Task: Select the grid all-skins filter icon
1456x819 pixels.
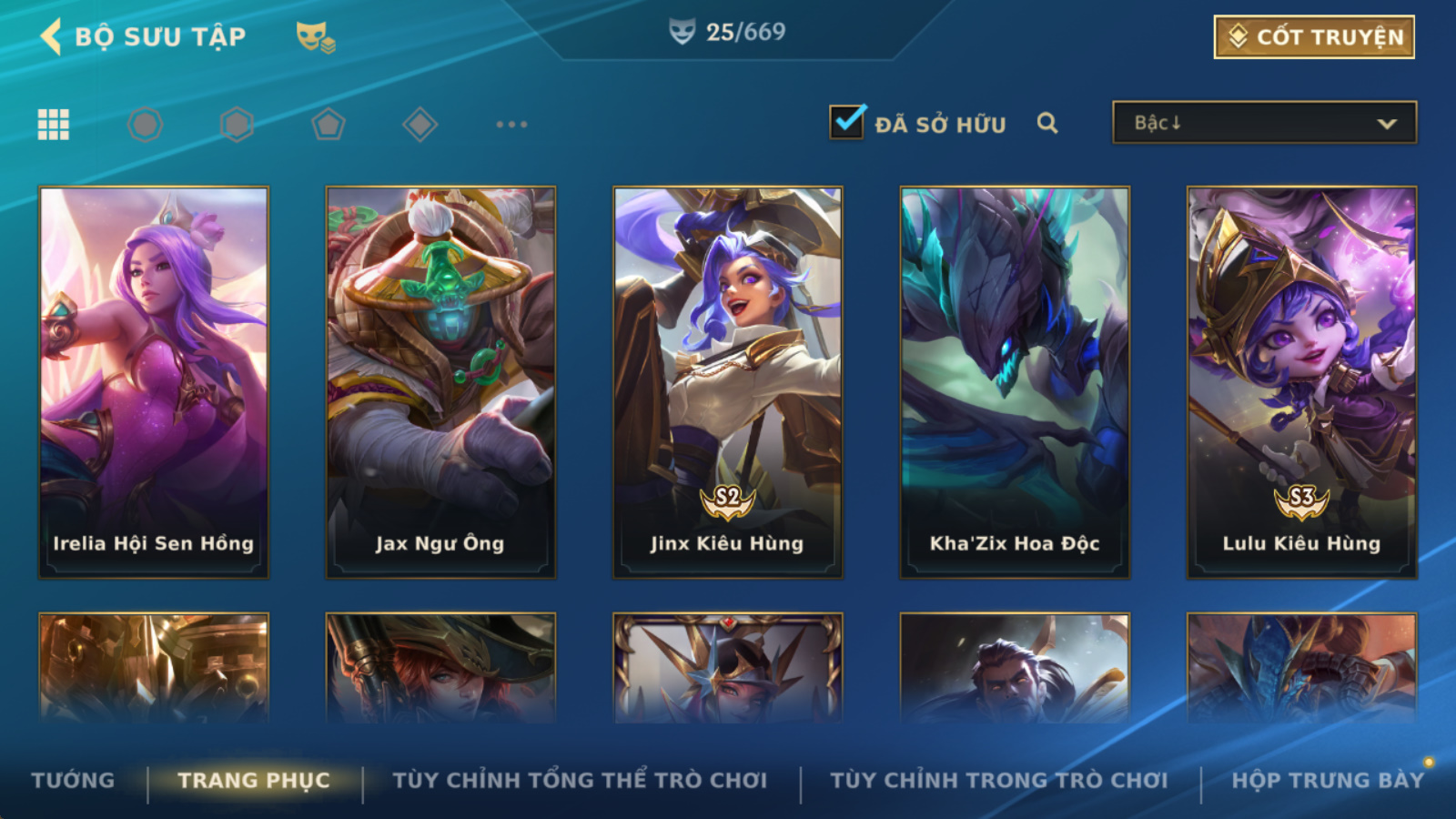Action: (x=54, y=124)
